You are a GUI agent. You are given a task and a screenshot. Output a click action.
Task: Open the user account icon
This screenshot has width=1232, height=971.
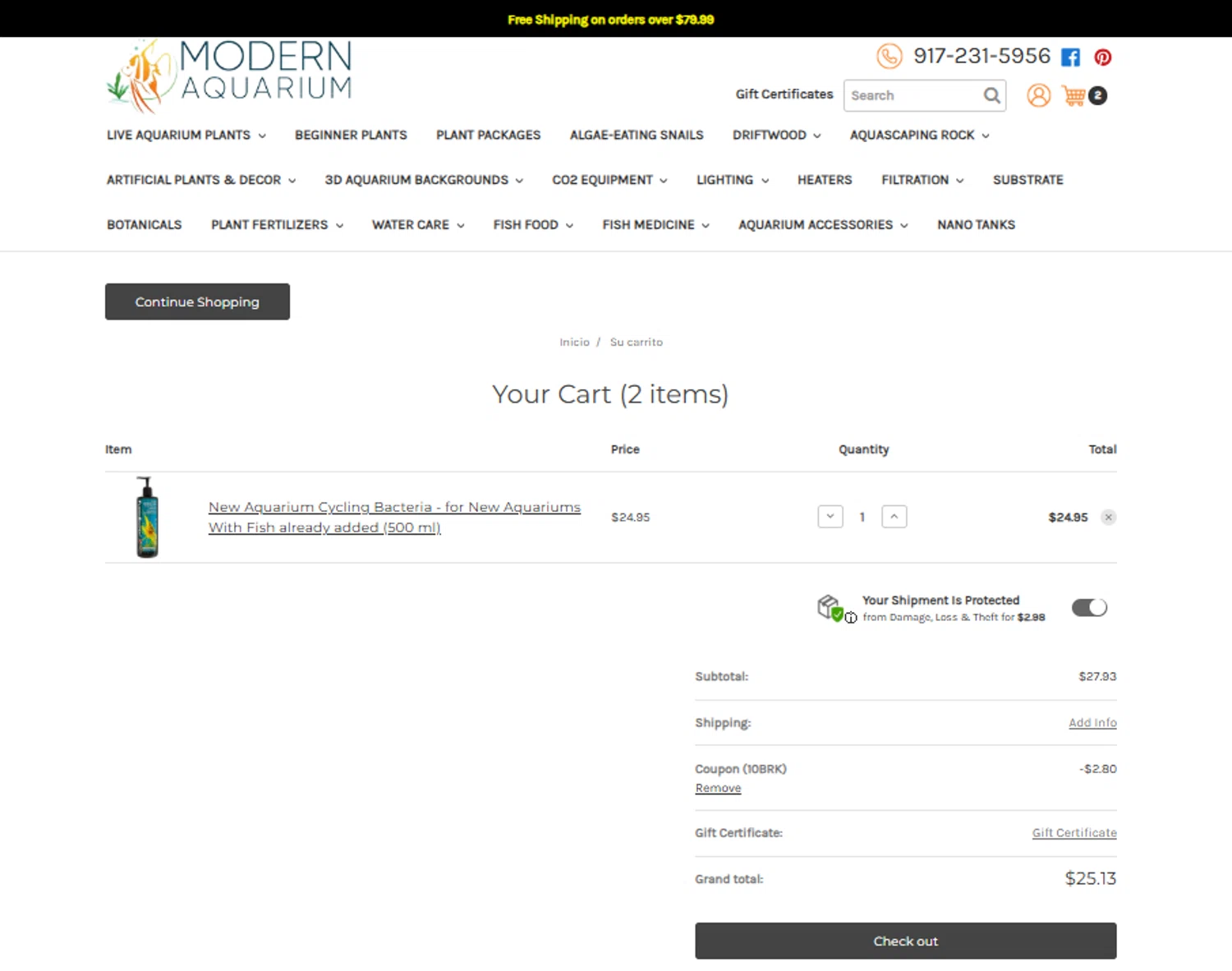(1039, 95)
